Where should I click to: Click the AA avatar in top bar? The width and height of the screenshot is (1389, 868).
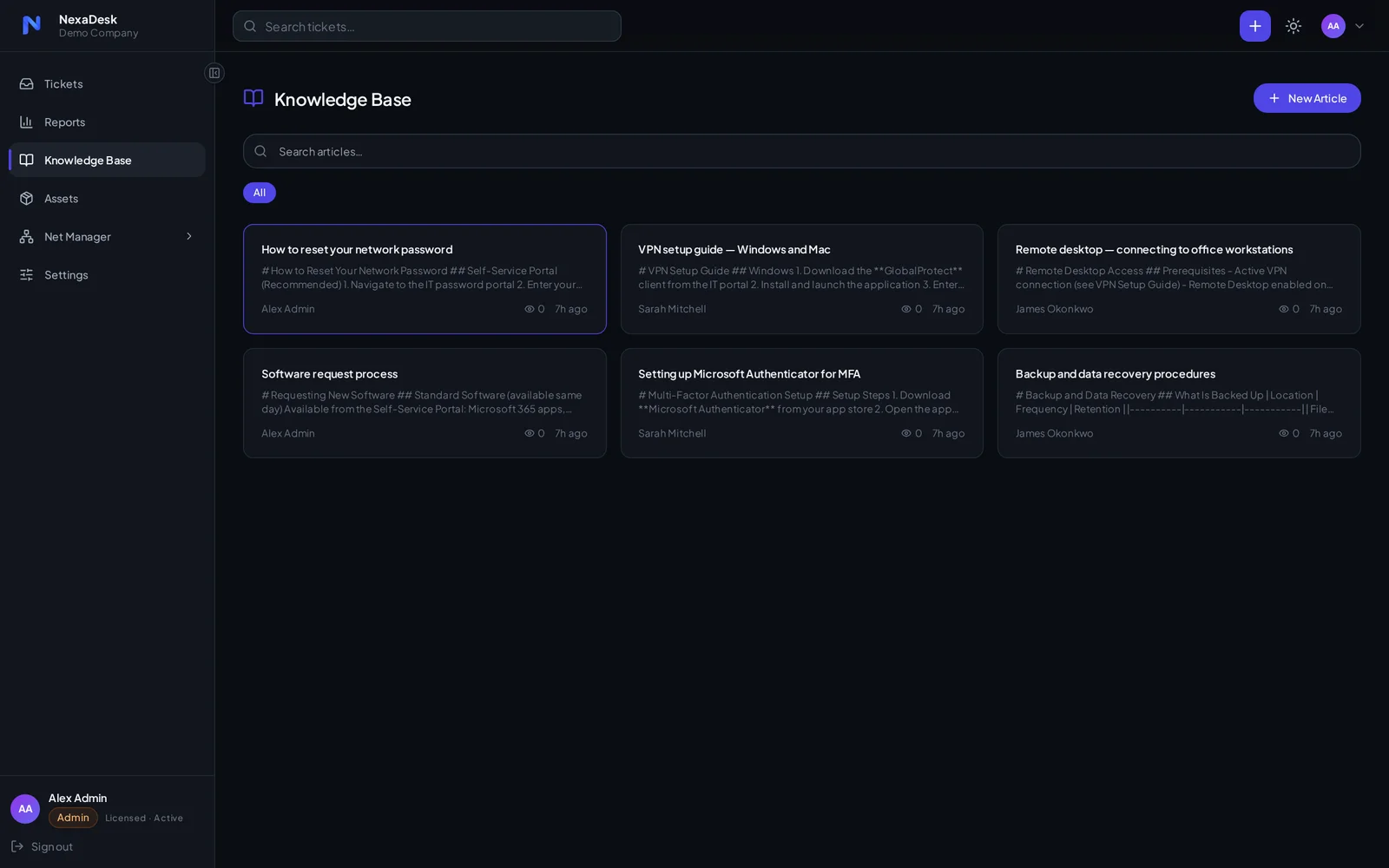click(x=1333, y=26)
